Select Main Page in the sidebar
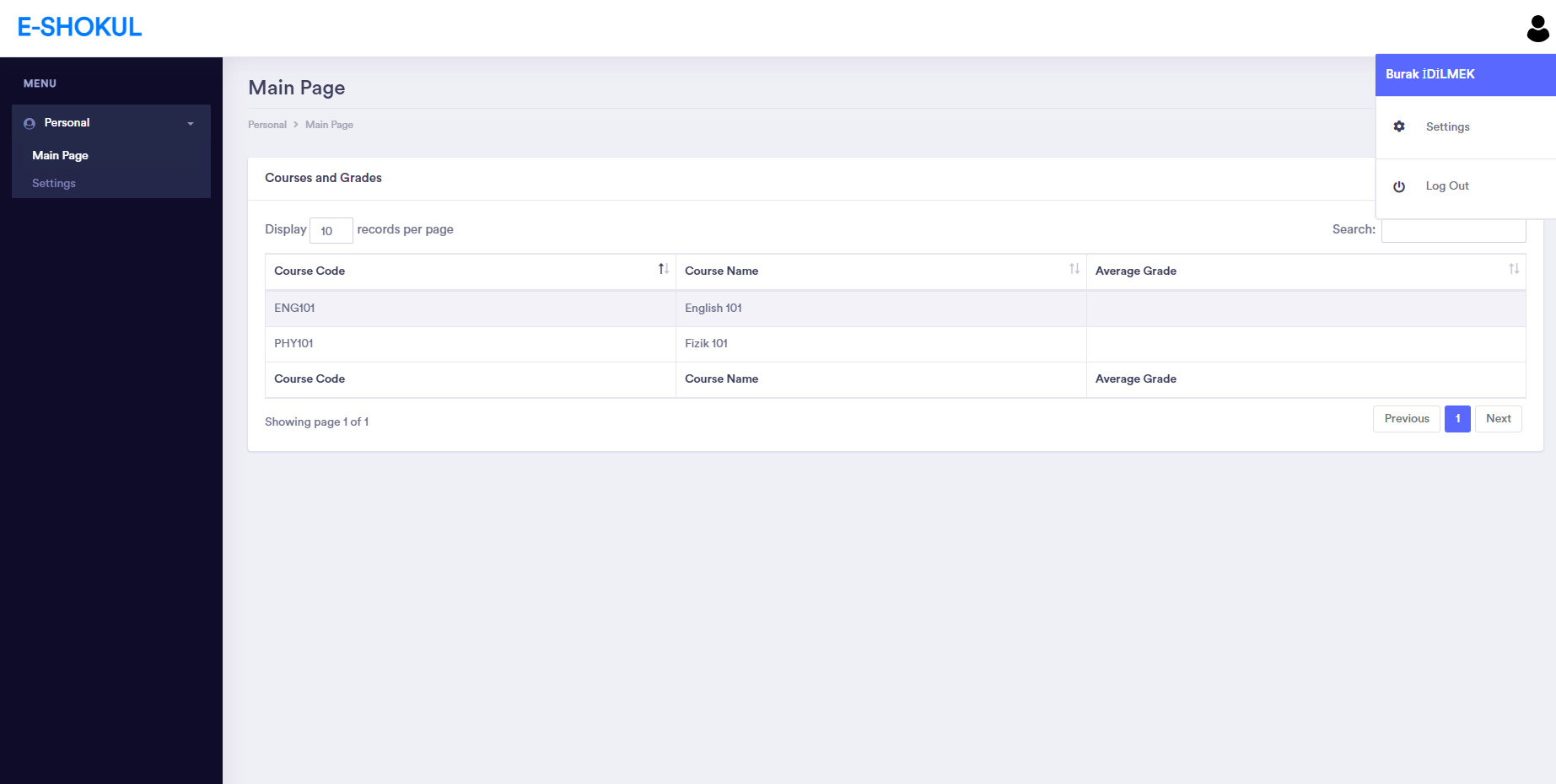 coord(60,155)
